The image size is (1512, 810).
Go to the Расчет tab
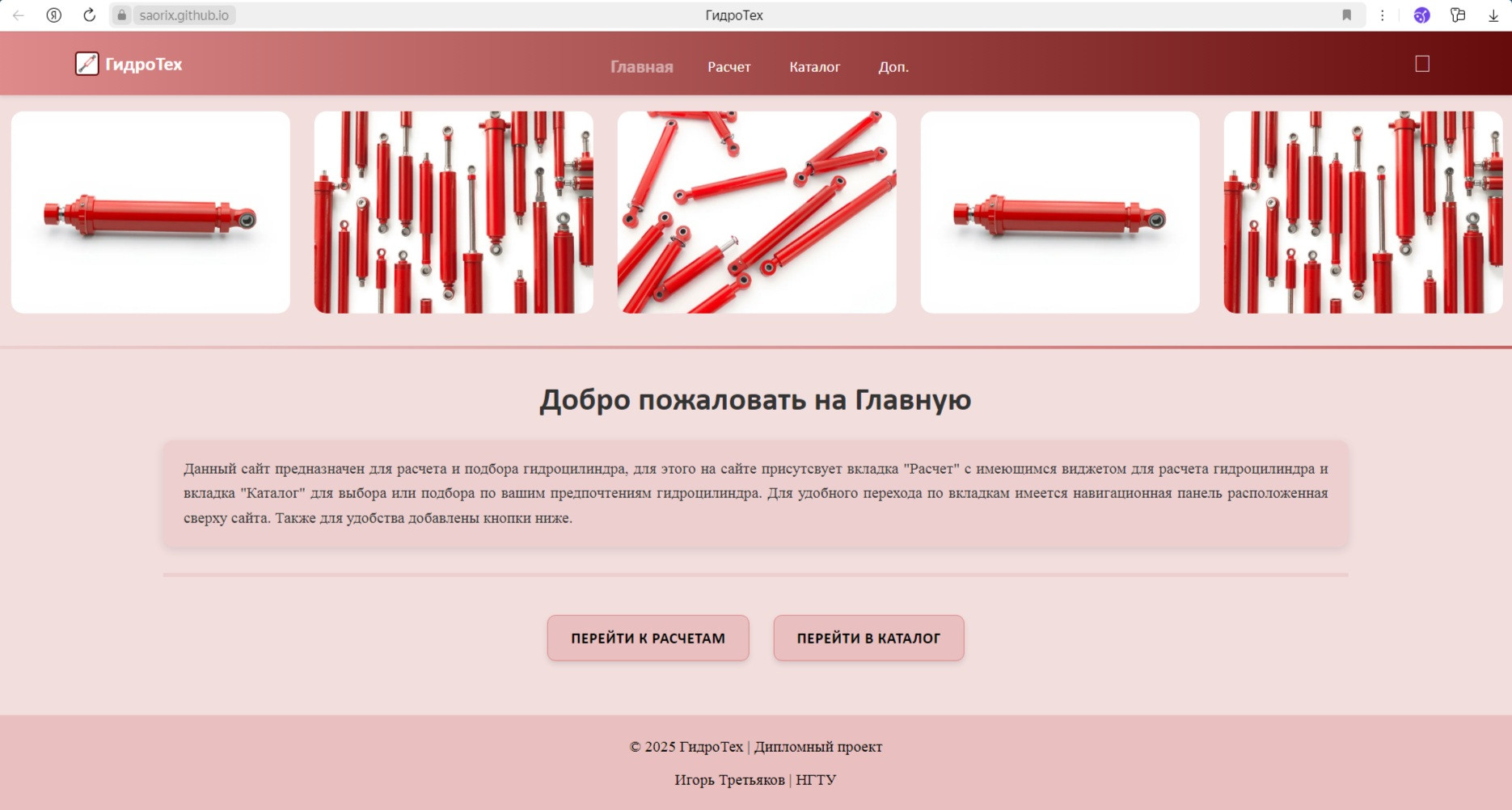point(729,67)
